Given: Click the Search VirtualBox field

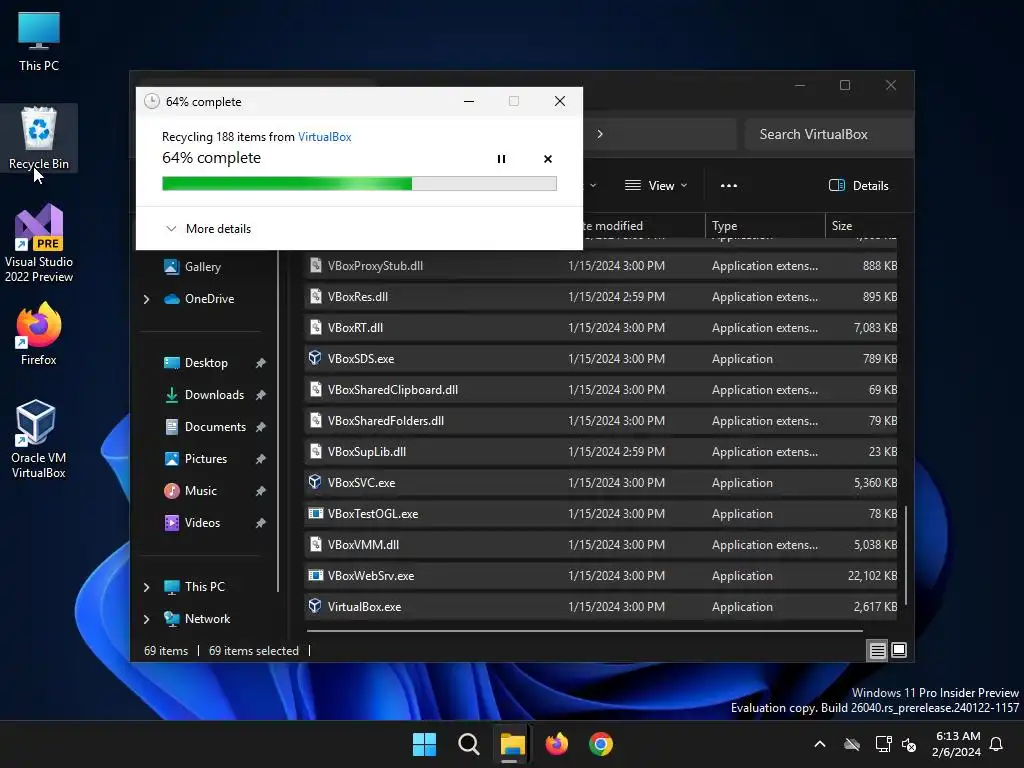Looking at the screenshot, I should pyautogui.click(x=828, y=134).
